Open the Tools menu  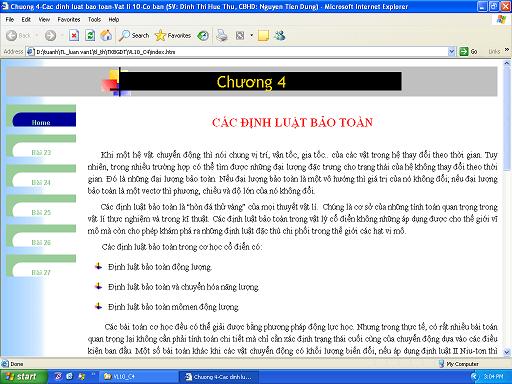click(94, 20)
